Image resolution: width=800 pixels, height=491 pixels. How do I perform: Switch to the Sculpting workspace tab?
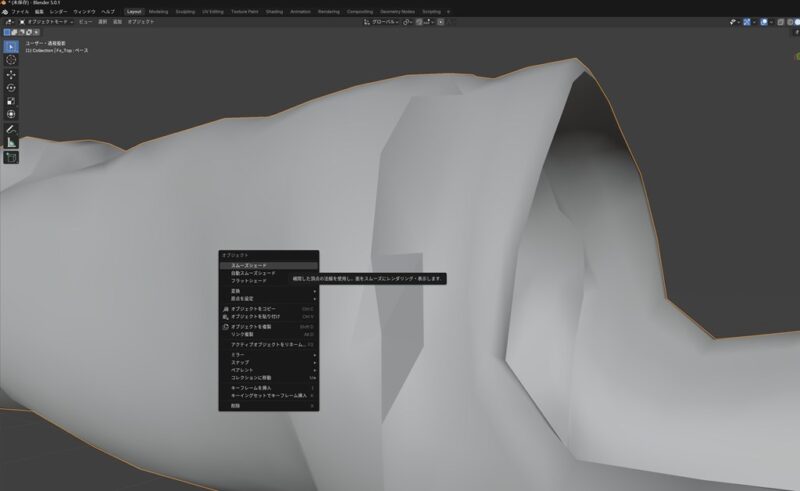click(x=185, y=11)
